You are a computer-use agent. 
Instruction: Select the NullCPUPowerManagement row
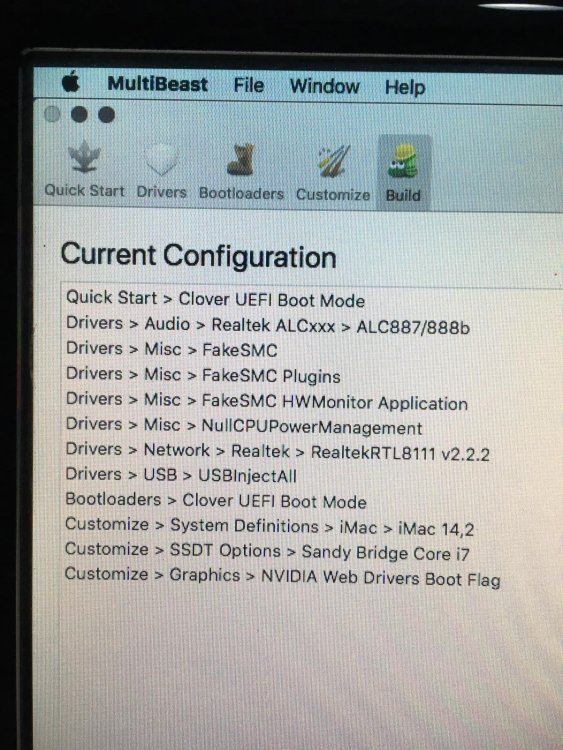coord(244,425)
